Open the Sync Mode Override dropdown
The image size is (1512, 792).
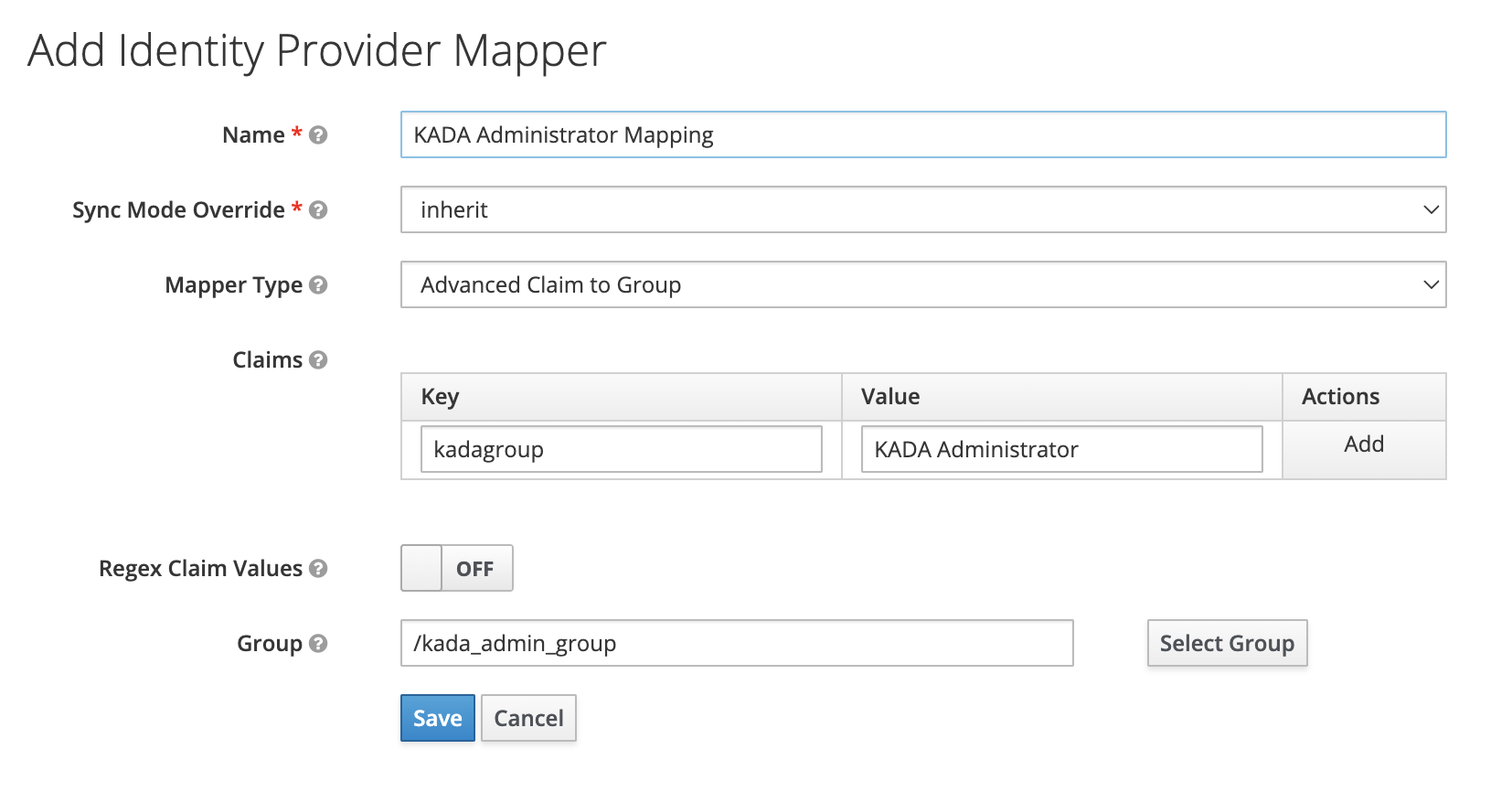922,210
